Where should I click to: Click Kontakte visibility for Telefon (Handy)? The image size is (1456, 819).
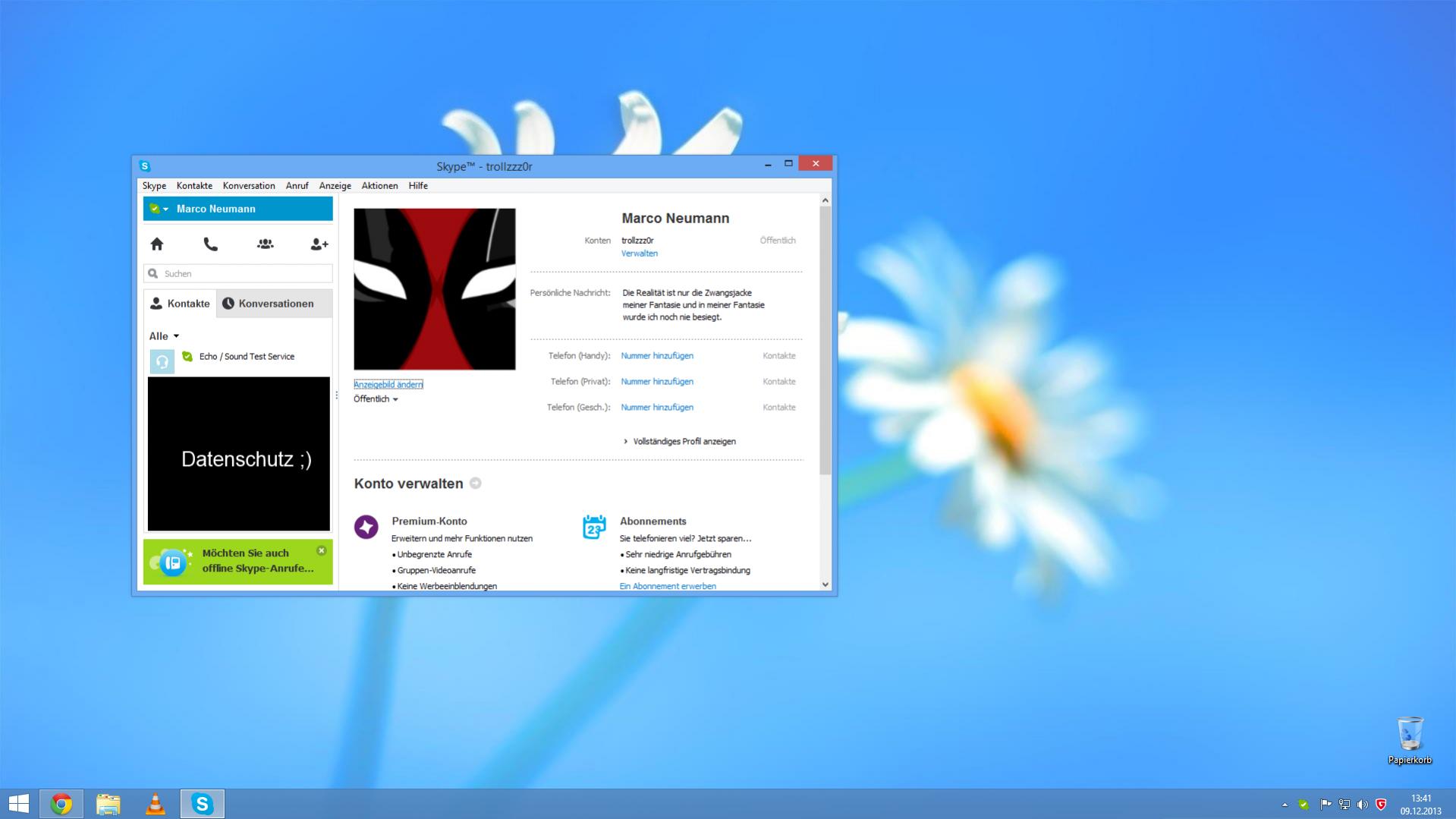pos(779,355)
